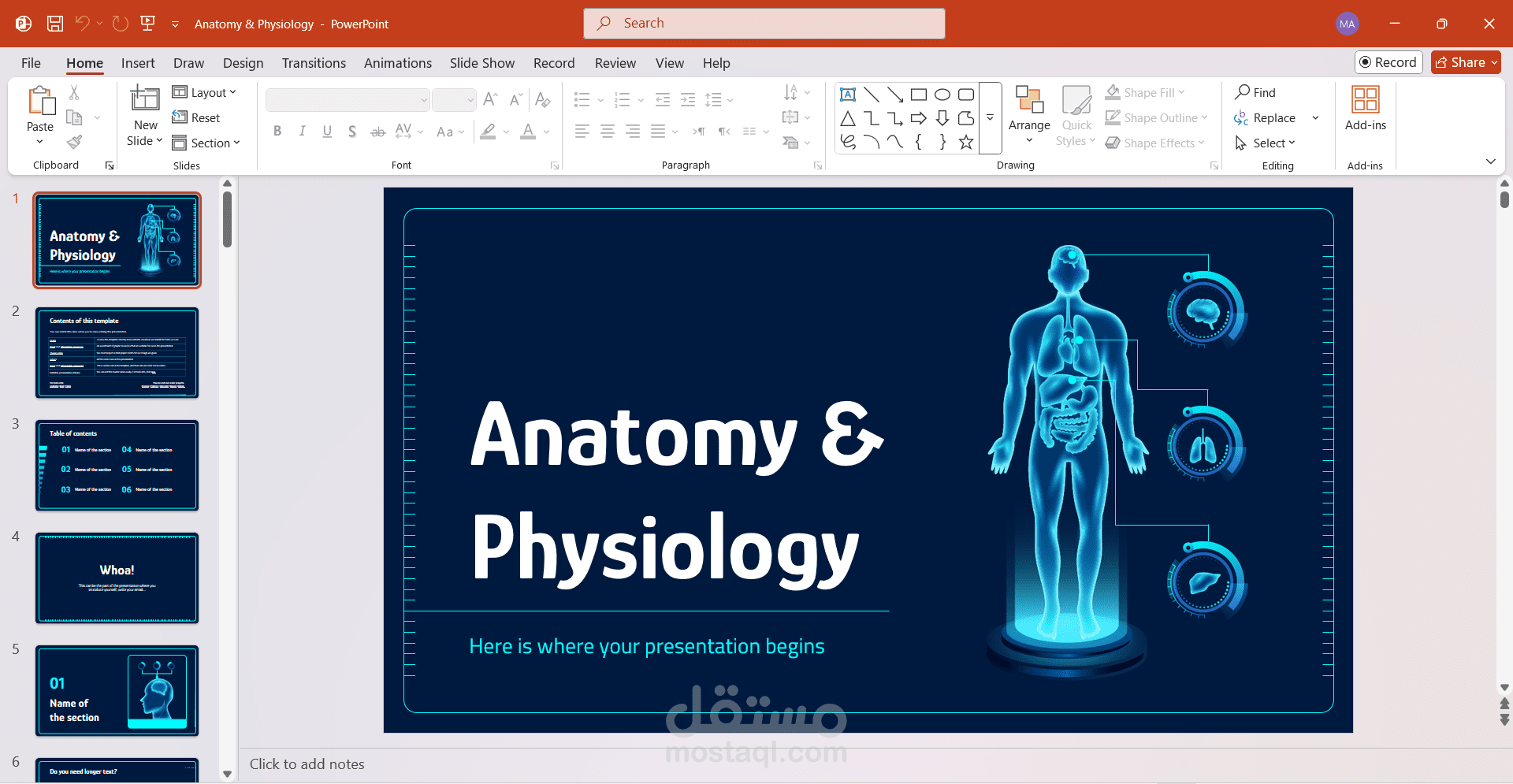Save the presentation with the floppy disk icon
The width and height of the screenshot is (1513, 784).
click(55, 24)
